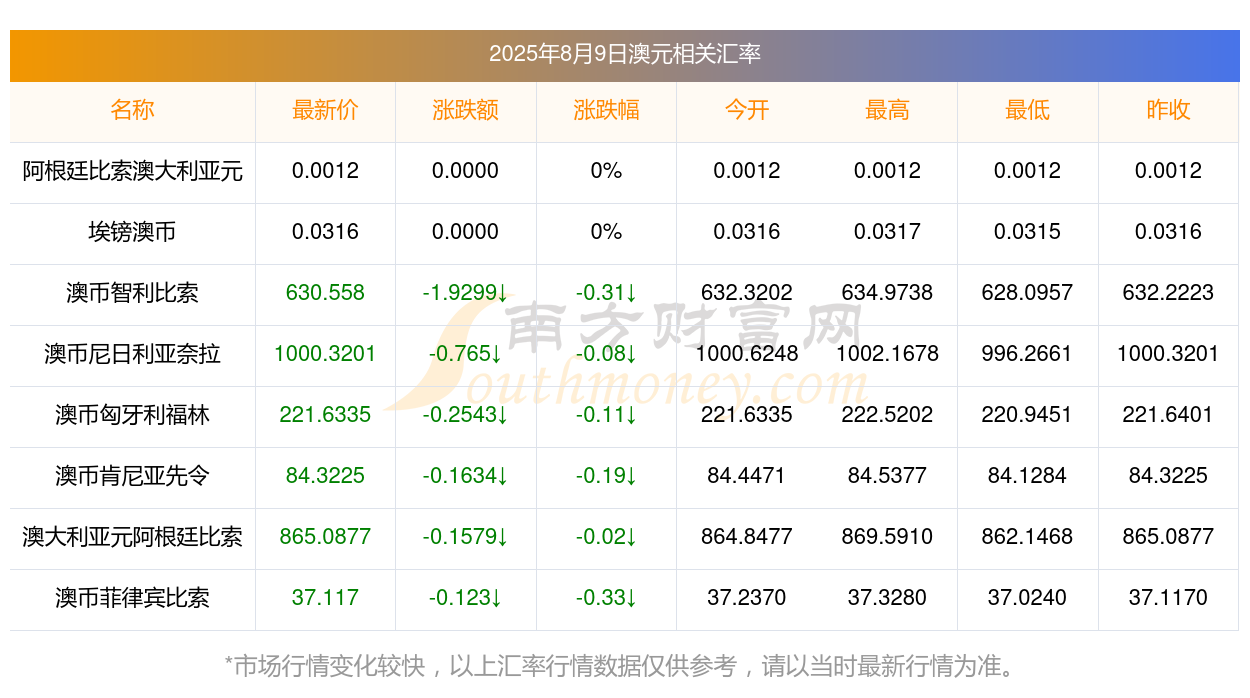The image size is (1250, 698).
Task: Click the opening price 84.4471
Action: pyautogui.click(x=747, y=476)
